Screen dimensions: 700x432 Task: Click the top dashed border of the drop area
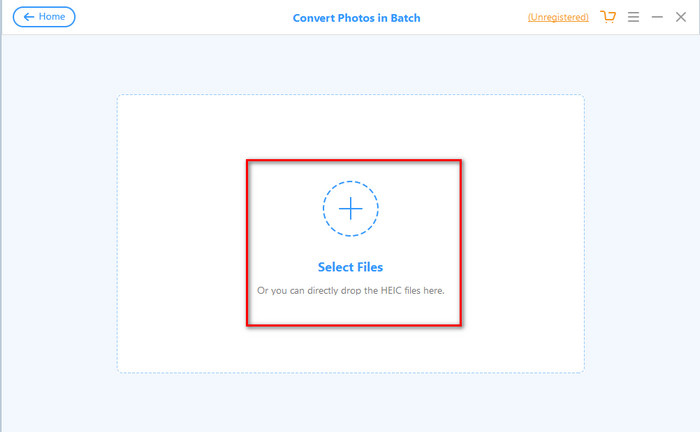click(x=350, y=95)
